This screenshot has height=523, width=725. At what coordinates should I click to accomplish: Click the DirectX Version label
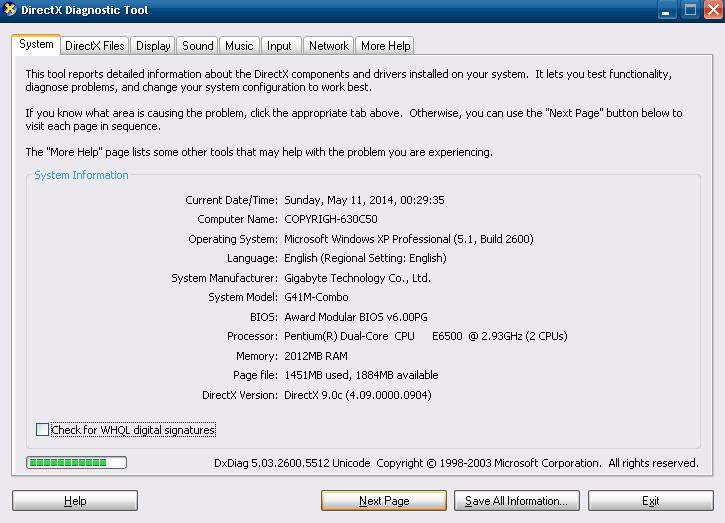[240, 395]
